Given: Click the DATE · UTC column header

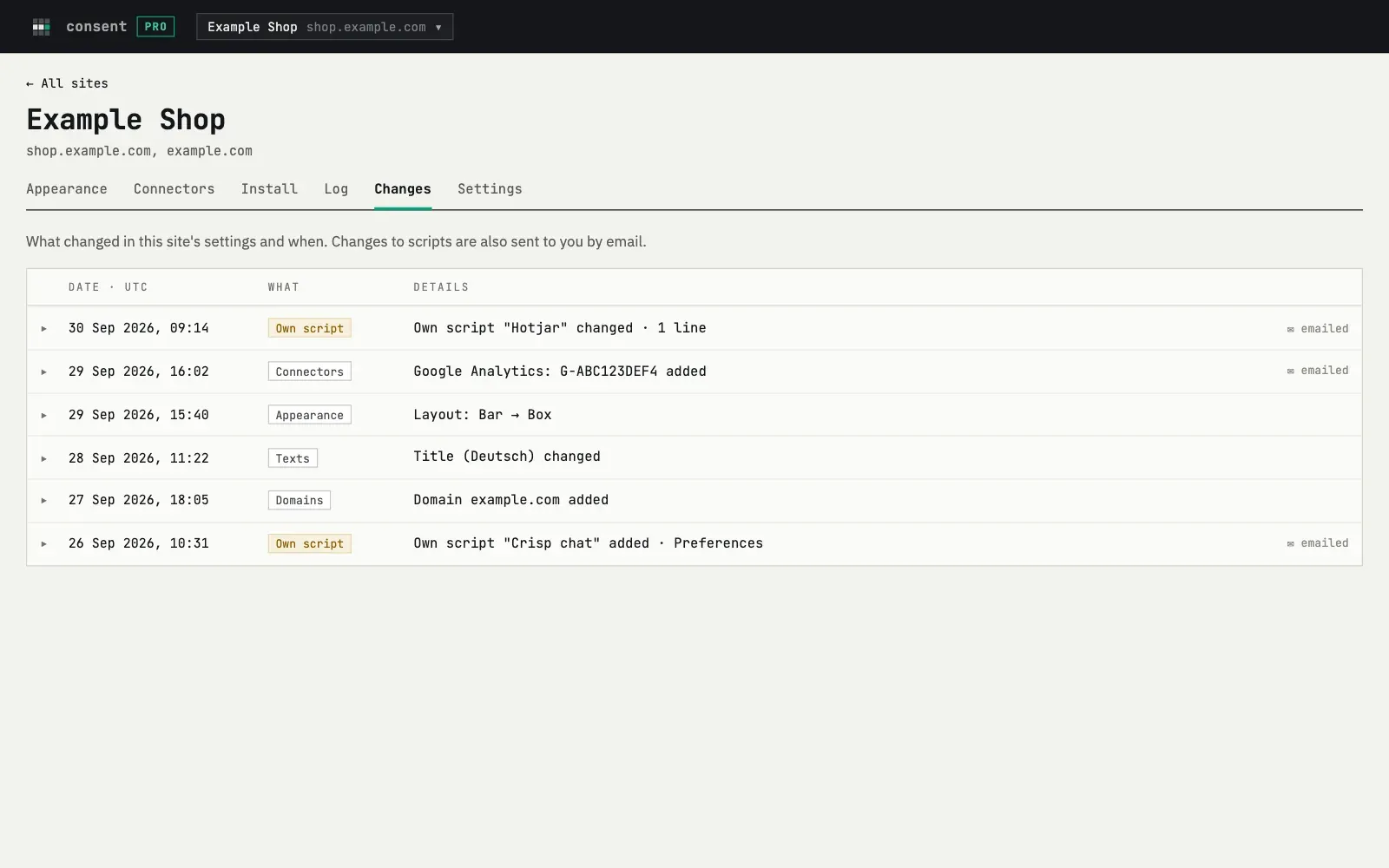Looking at the screenshot, I should [109, 287].
